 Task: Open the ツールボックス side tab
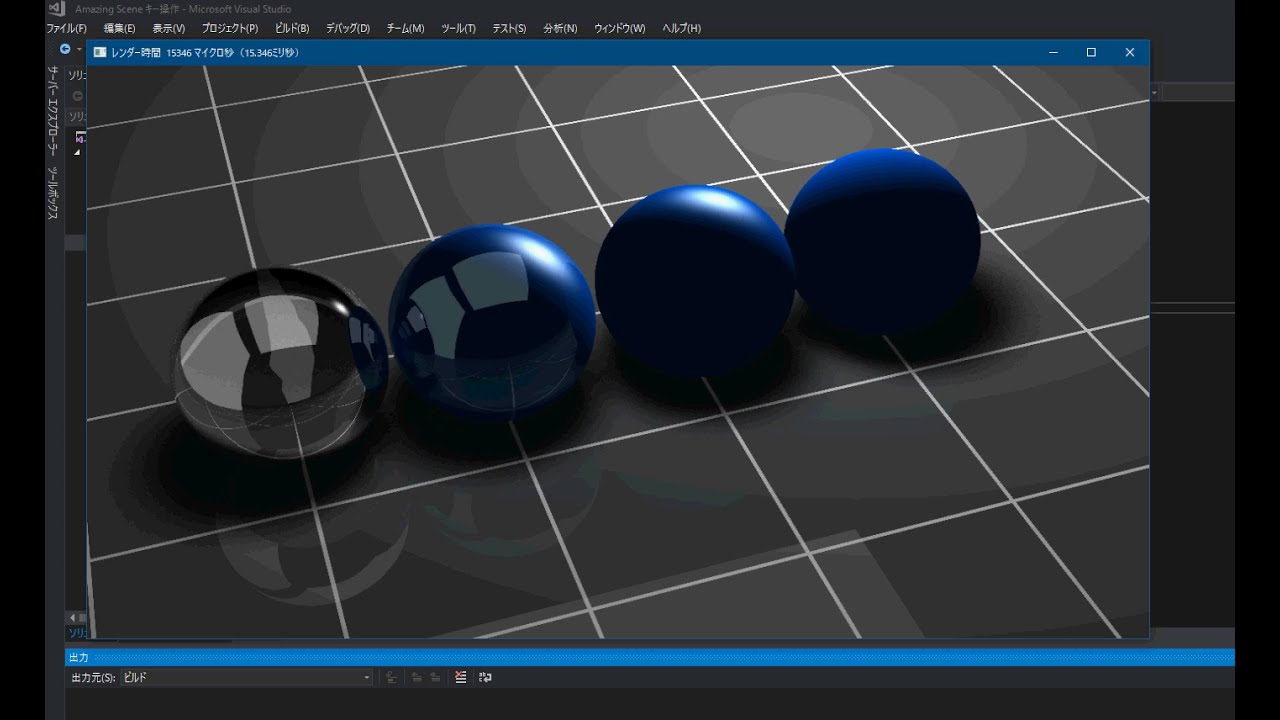coord(54,193)
